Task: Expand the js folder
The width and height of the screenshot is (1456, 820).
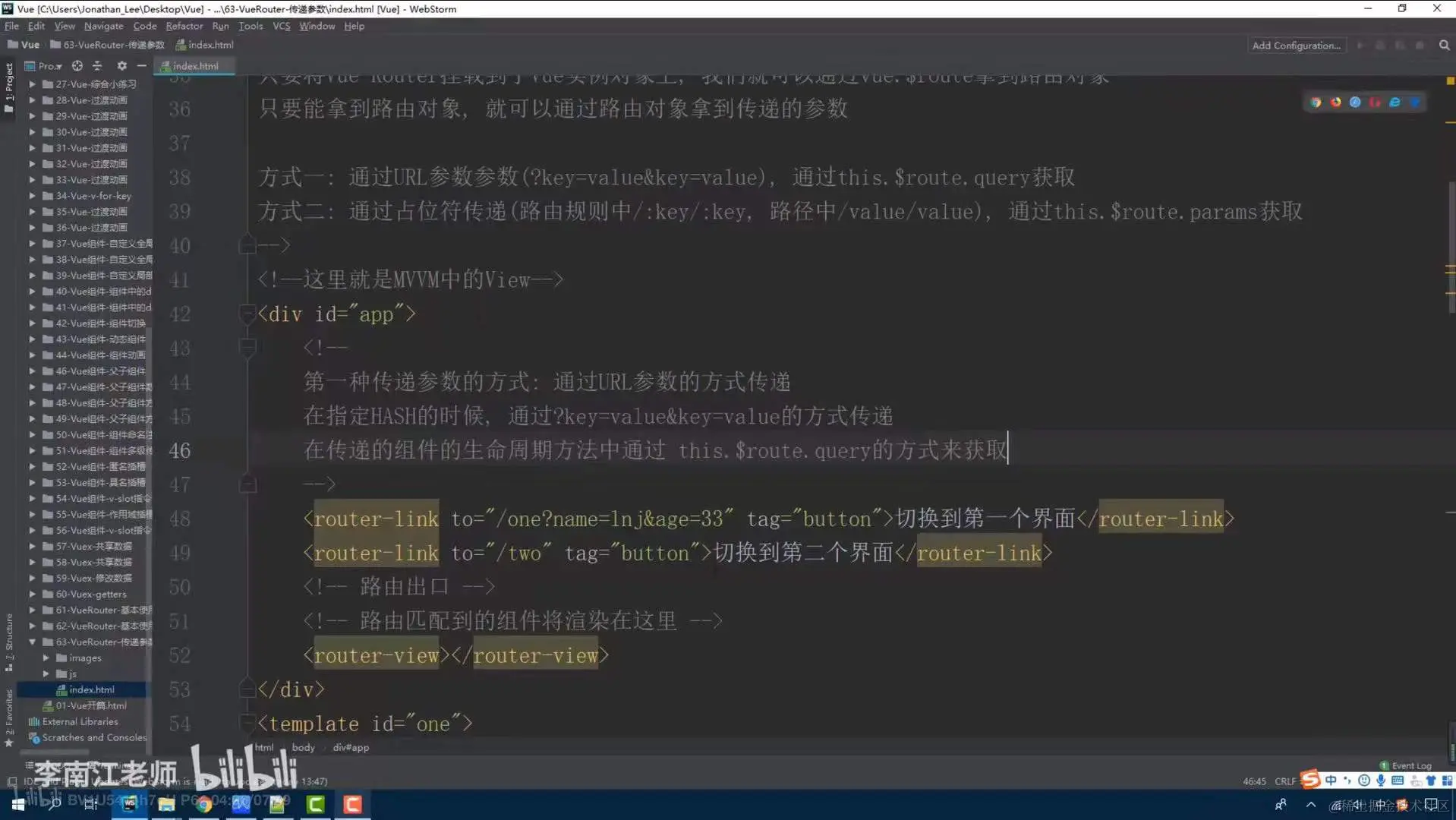Action: [x=46, y=673]
